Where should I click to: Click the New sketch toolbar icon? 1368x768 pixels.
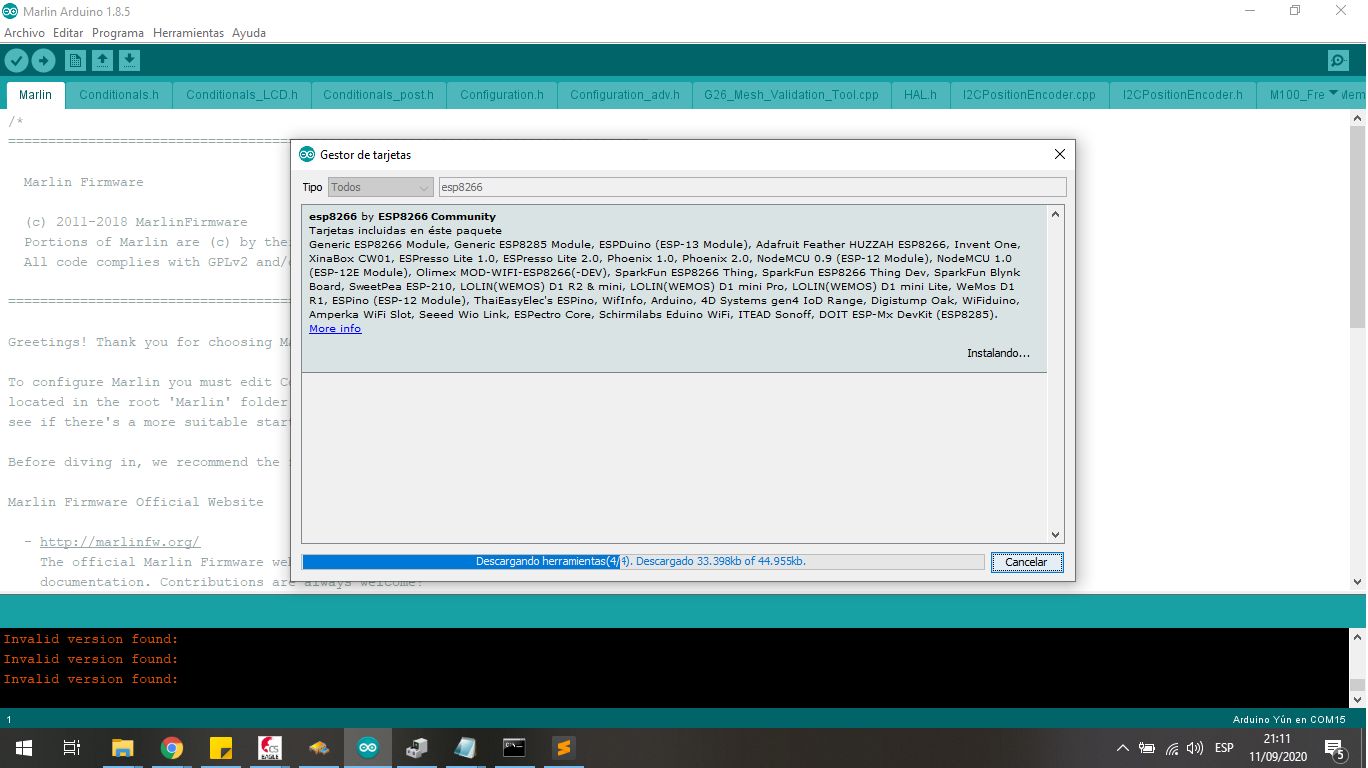[x=75, y=61]
